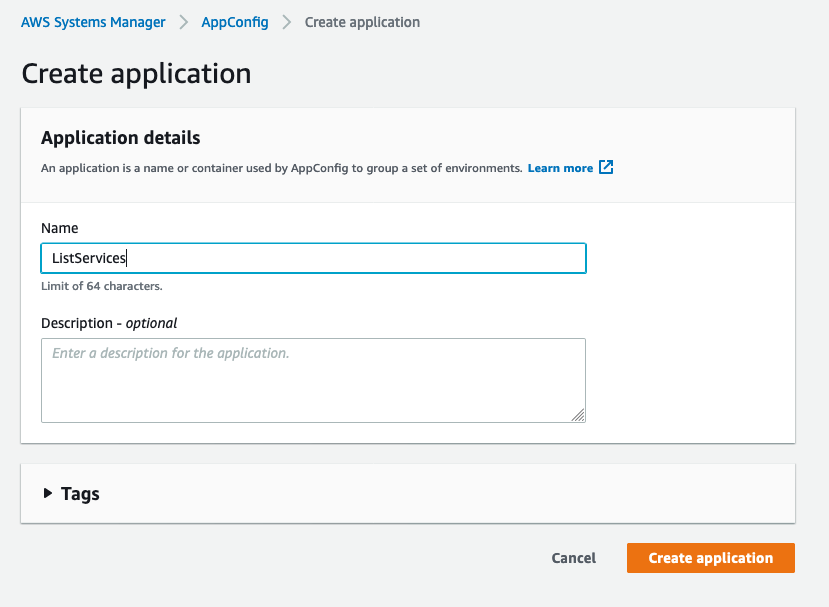
Task: Click the Create application page title
Action: 136,73
